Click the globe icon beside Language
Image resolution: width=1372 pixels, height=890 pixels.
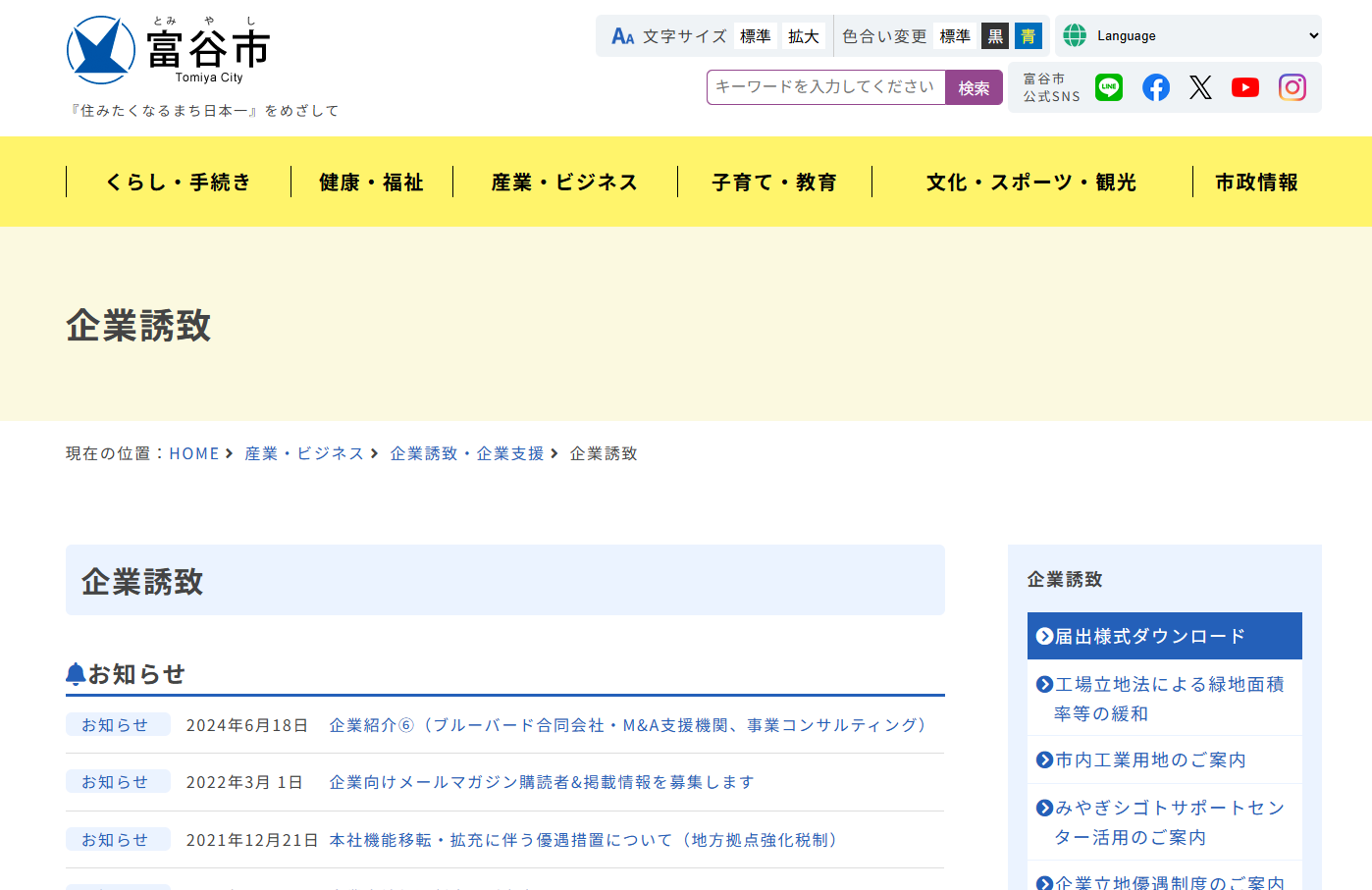click(x=1075, y=35)
